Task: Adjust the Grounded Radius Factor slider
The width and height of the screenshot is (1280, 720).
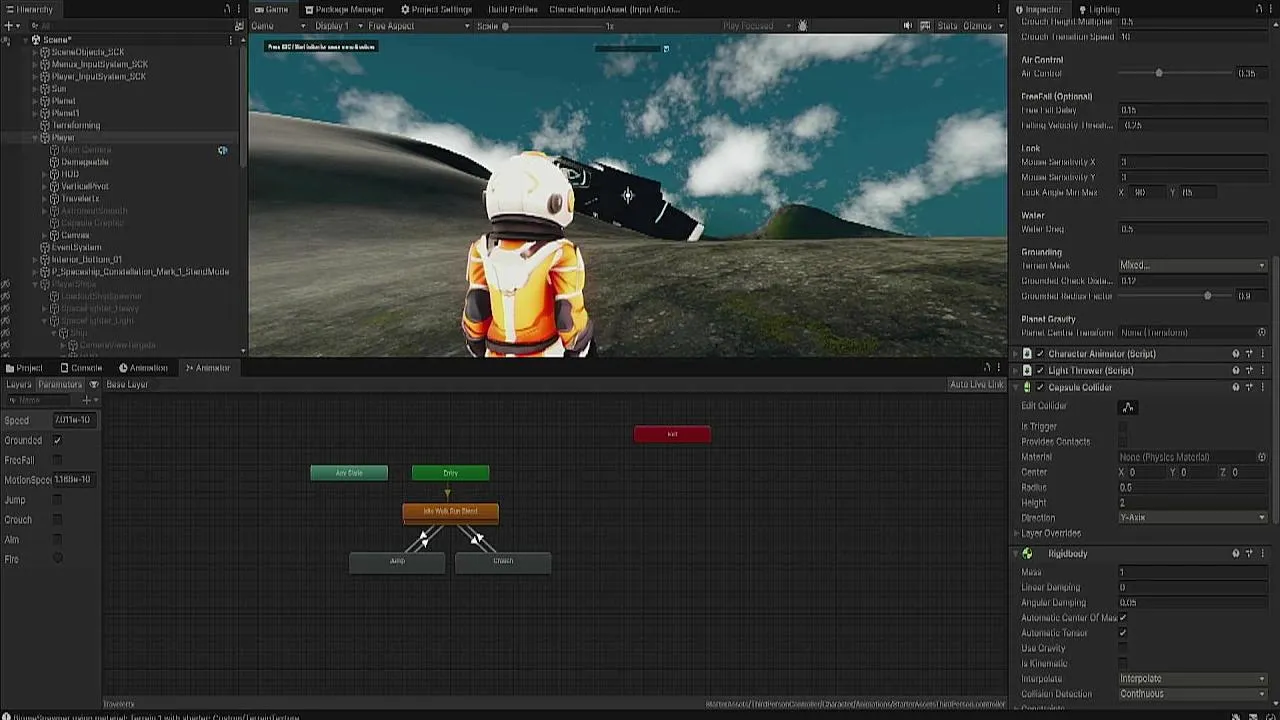Action: (x=1207, y=296)
